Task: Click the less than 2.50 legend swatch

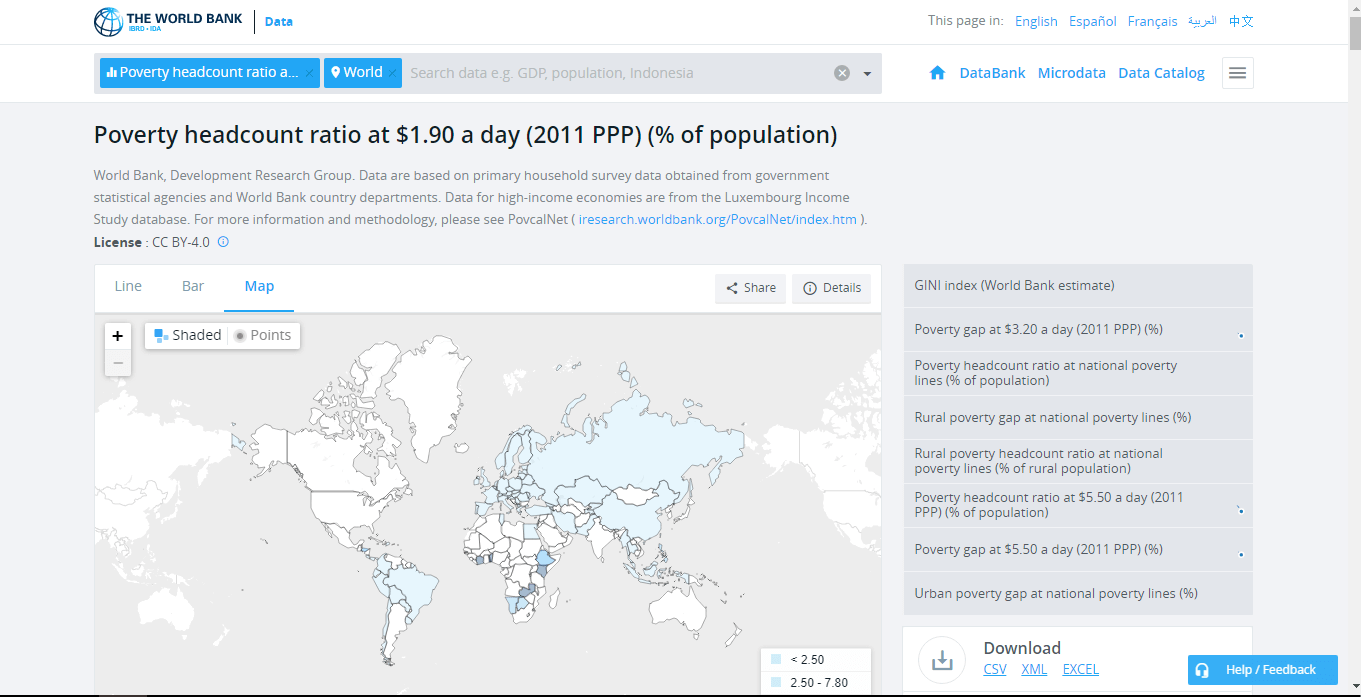Action: tap(776, 660)
